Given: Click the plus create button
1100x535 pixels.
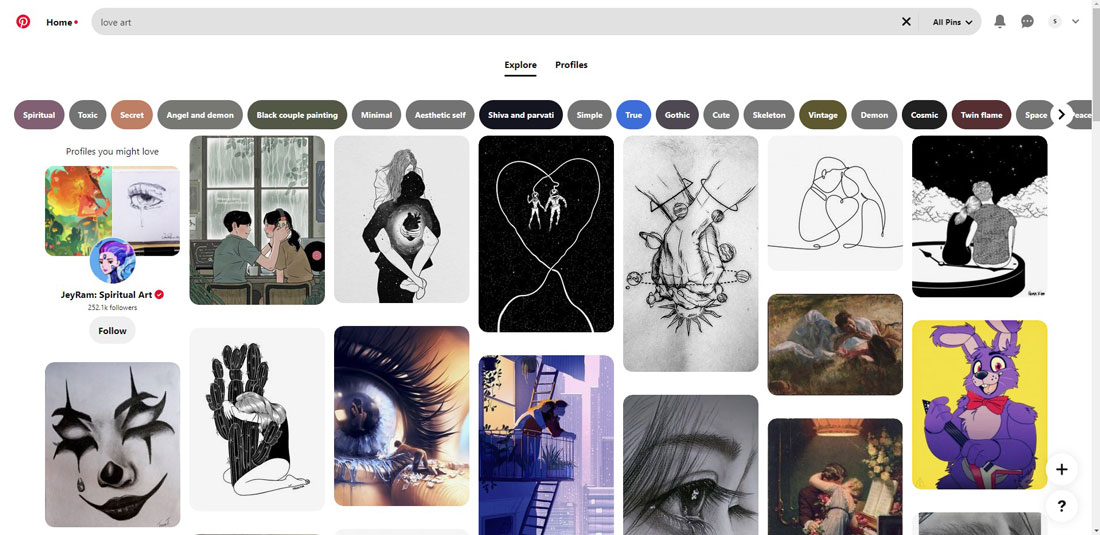Looking at the screenshot, I should pyautogui.click(x=1061, y=469).
